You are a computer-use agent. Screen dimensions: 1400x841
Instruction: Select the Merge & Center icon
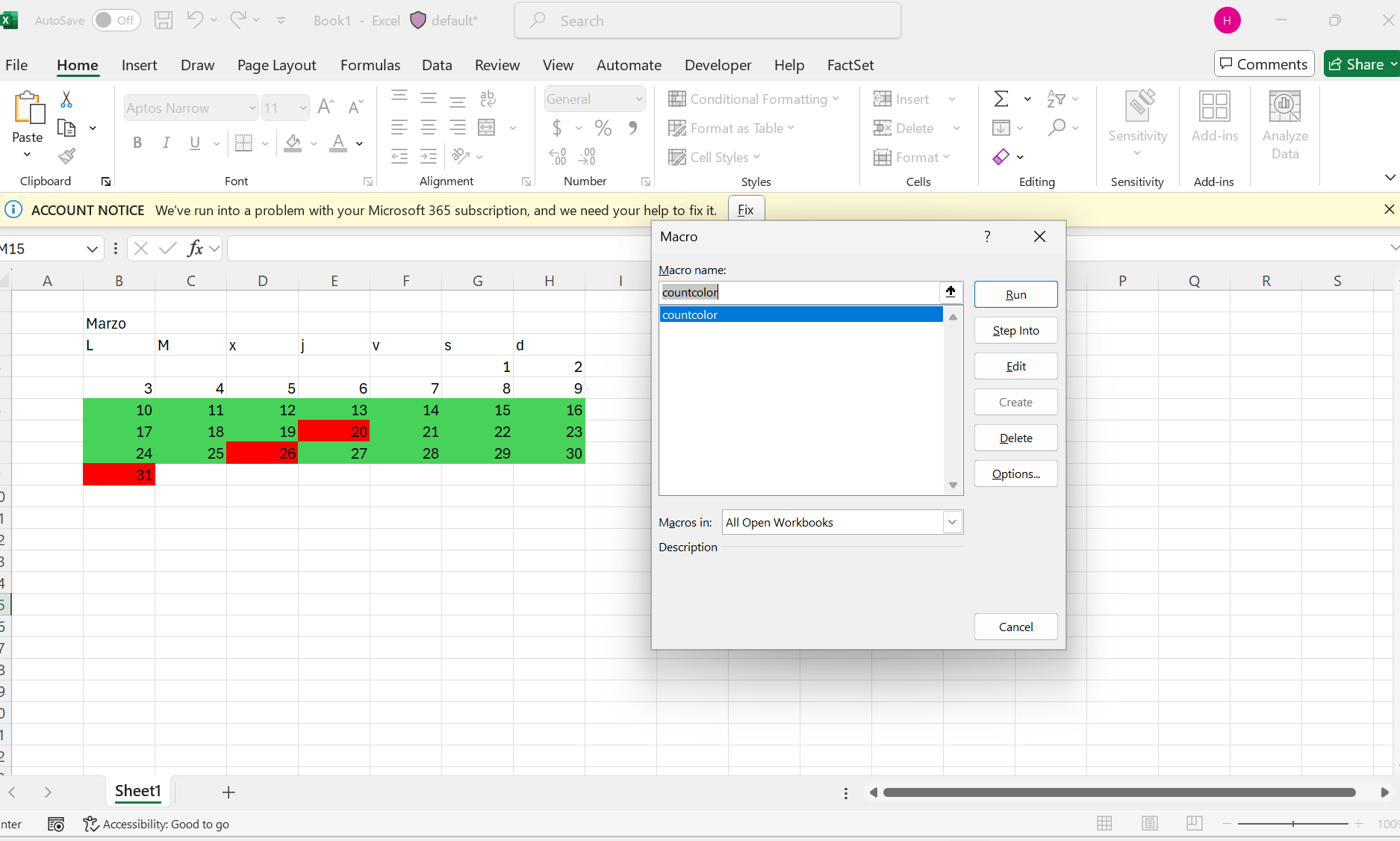487,128
